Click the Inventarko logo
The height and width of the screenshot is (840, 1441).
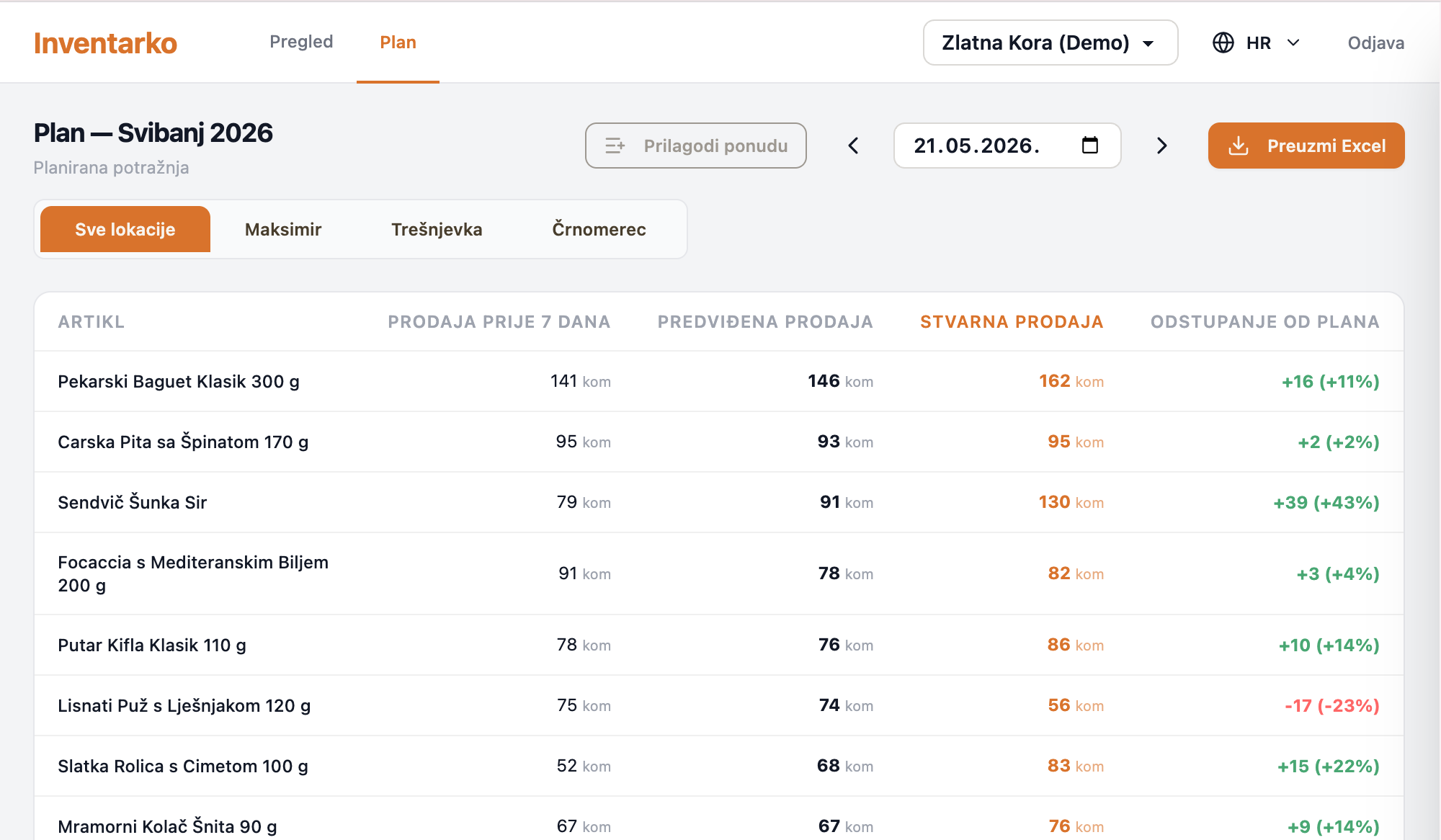tap(105, 43)
